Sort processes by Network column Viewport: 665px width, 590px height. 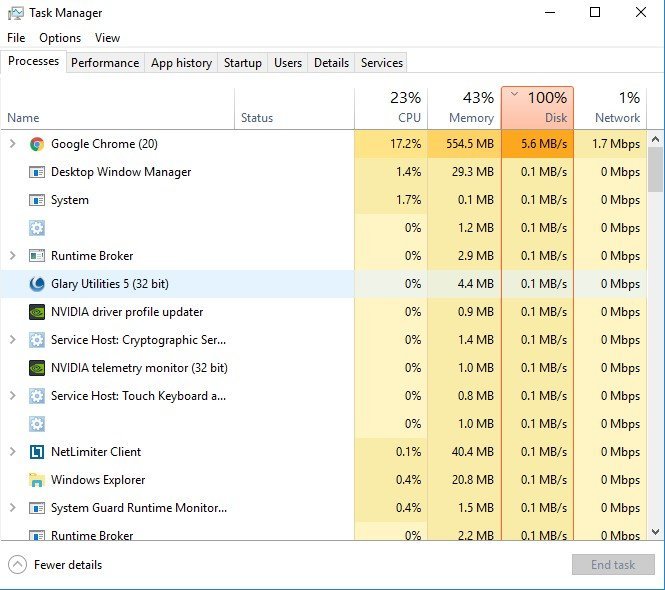[610, 108]
